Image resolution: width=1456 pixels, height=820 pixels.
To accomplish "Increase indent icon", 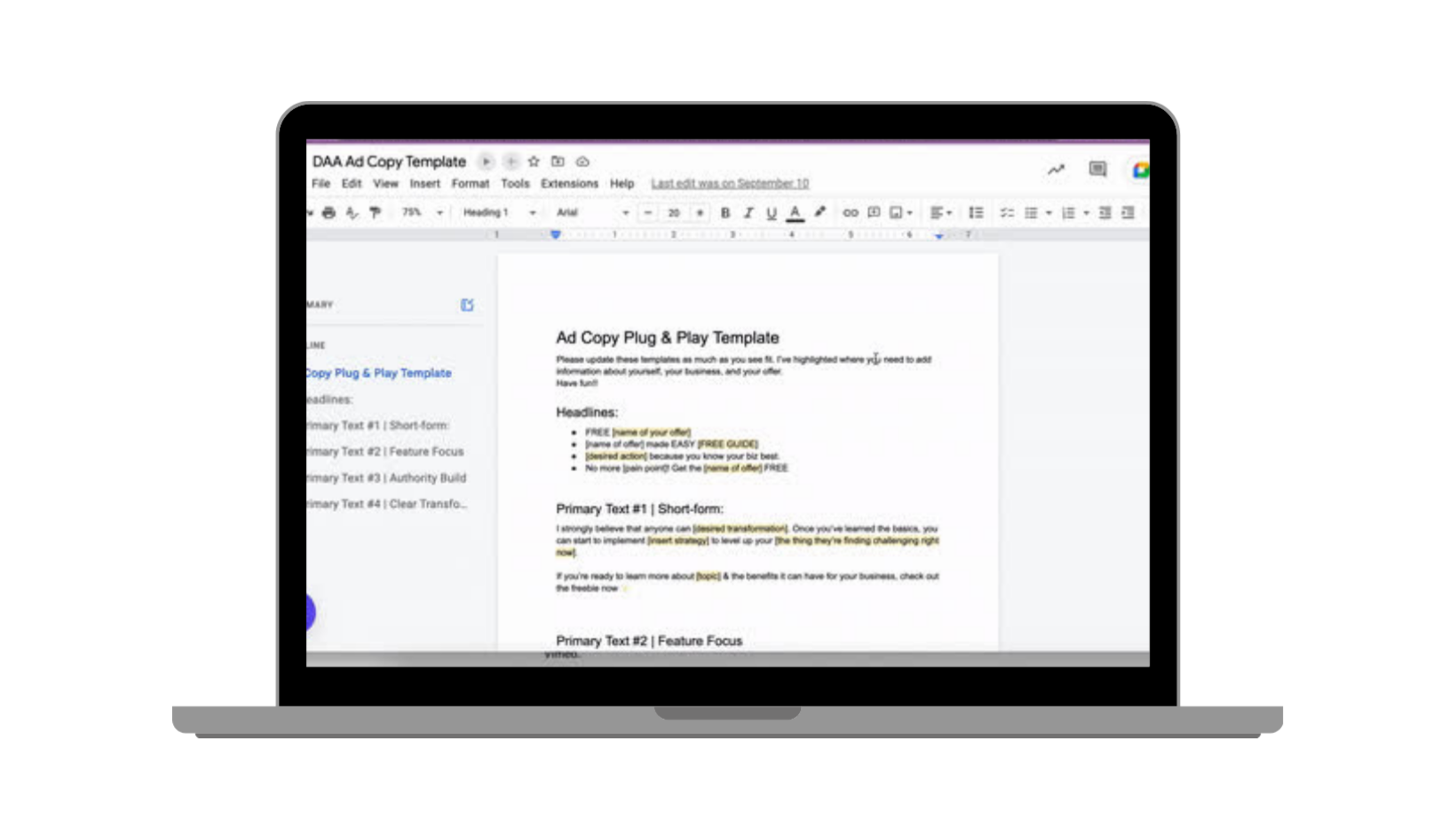I will click(1128, 213).
